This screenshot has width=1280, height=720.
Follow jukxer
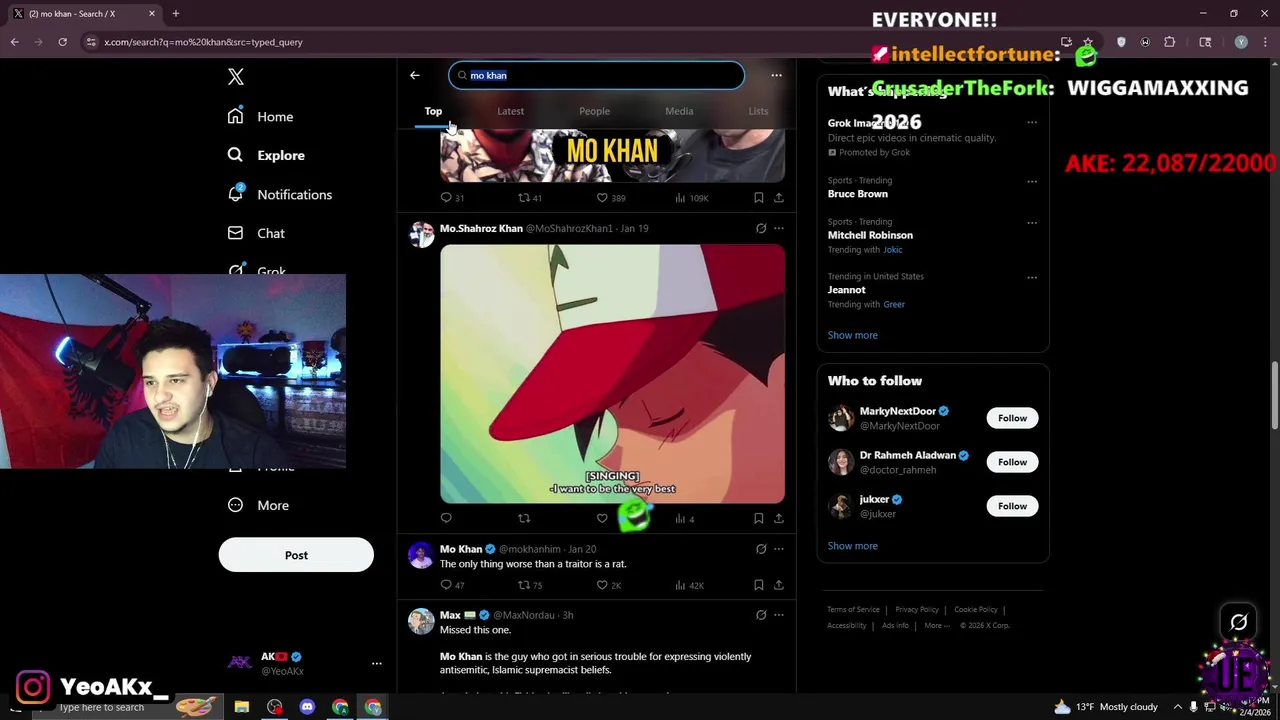[1012, 506]
